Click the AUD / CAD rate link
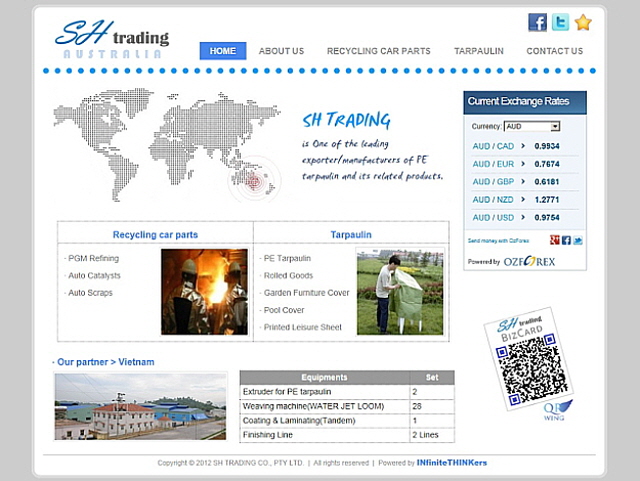This screenshot has width=640, height=481. 493,146
